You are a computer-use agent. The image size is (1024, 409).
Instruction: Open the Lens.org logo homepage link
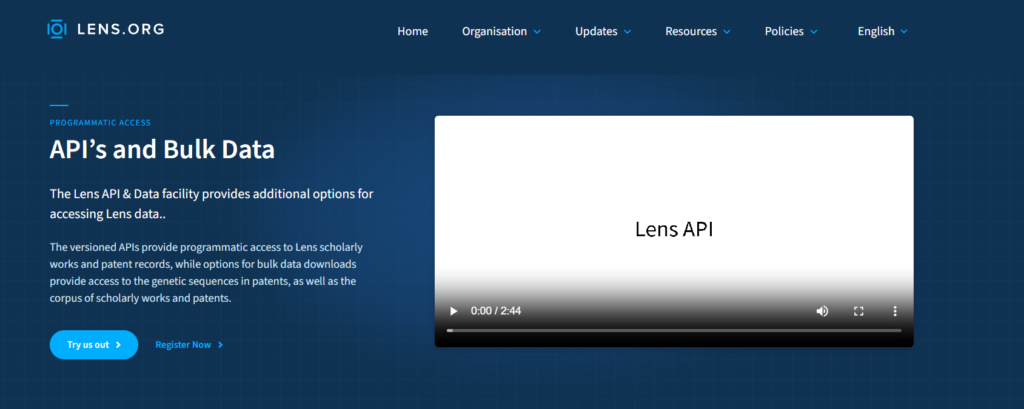106,29
